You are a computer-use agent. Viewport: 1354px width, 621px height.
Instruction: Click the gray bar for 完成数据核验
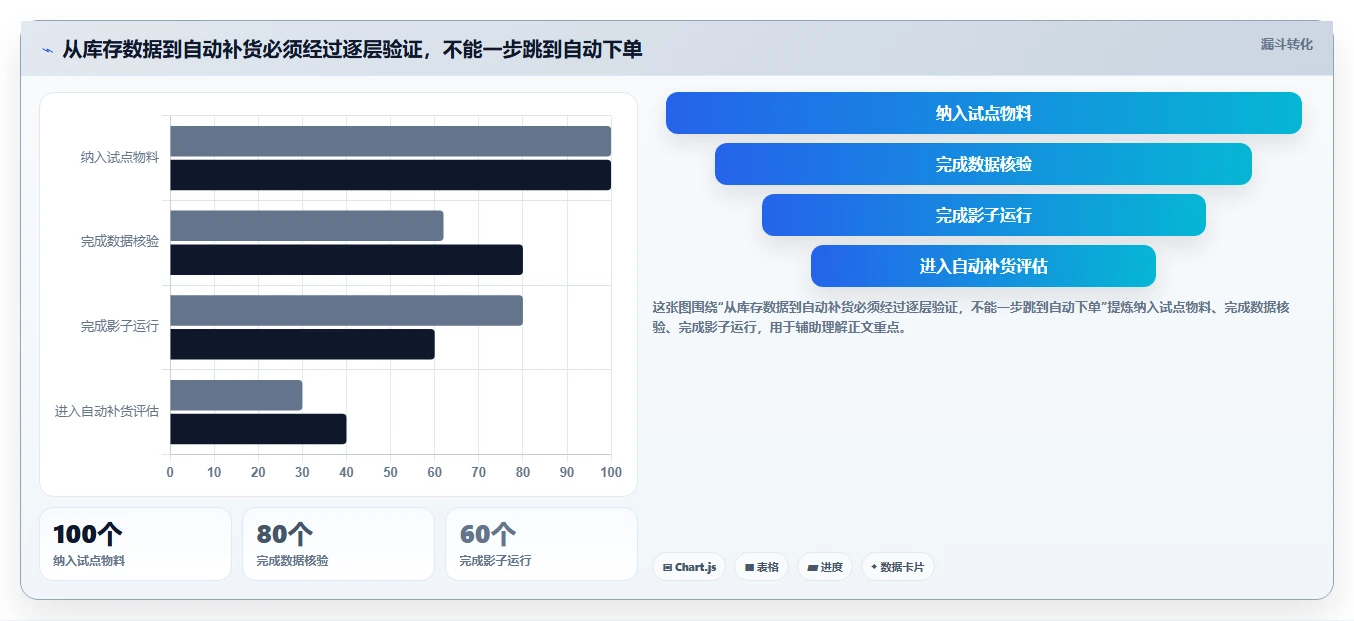pos(306,226)
